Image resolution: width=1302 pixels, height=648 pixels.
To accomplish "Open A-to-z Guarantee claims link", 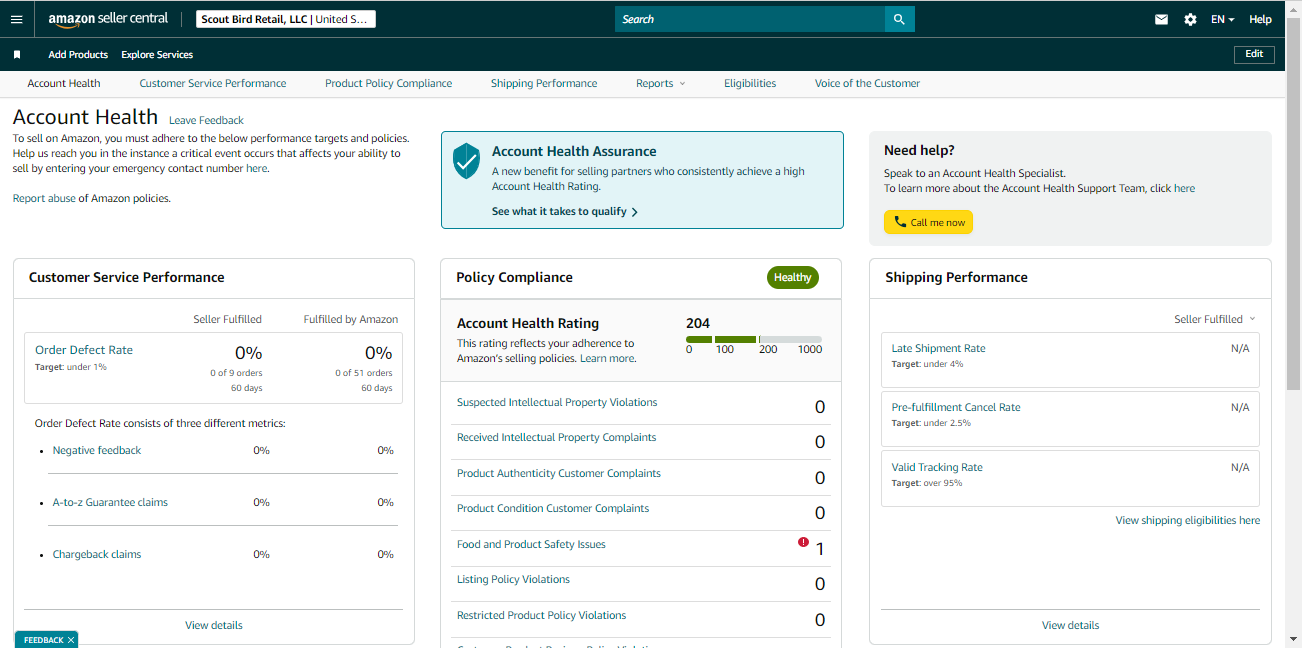I will pos(110,502).
